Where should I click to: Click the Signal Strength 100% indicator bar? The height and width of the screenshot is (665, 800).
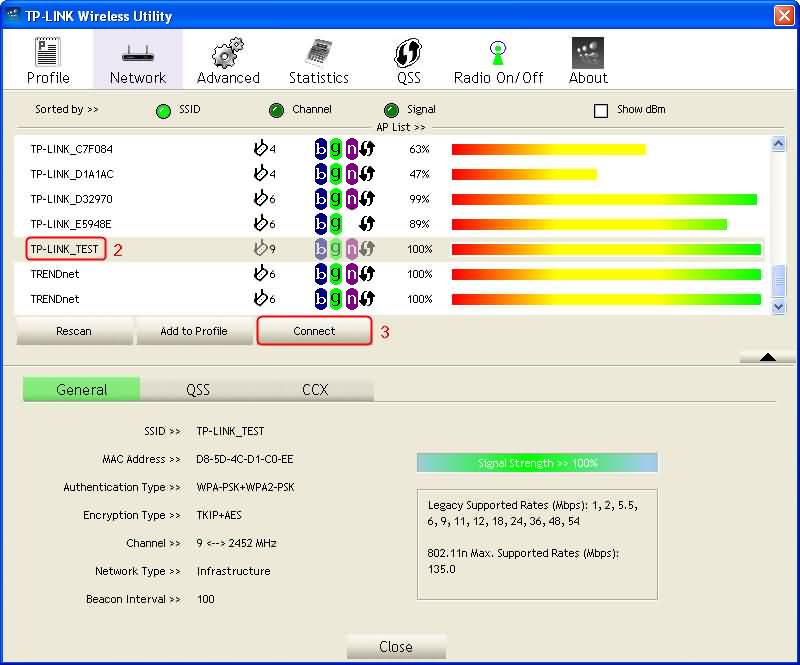pos(537,463)
